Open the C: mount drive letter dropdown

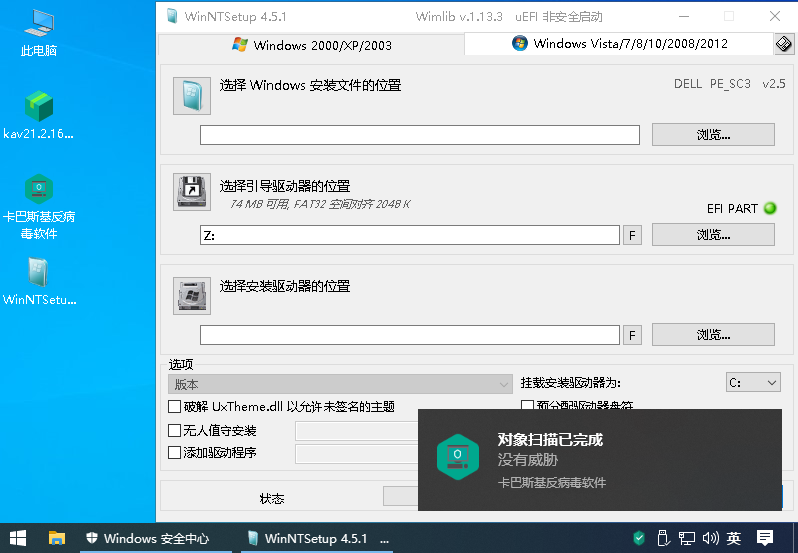pyautogui.click(x=753, y=383)
